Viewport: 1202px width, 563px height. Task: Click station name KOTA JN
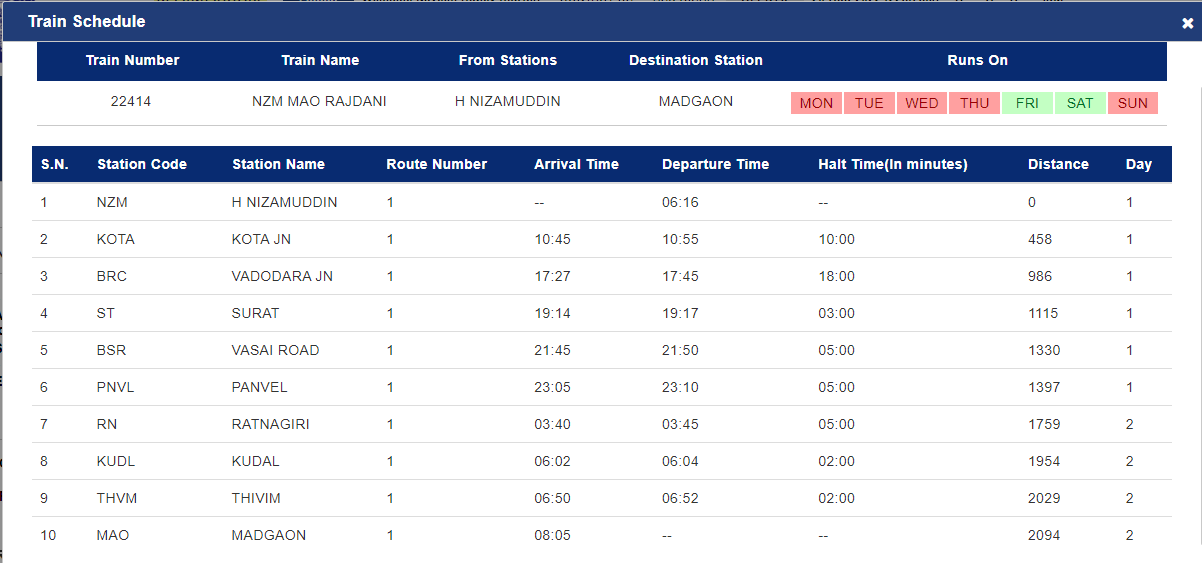pyautogui.click(x=261, y=239)
